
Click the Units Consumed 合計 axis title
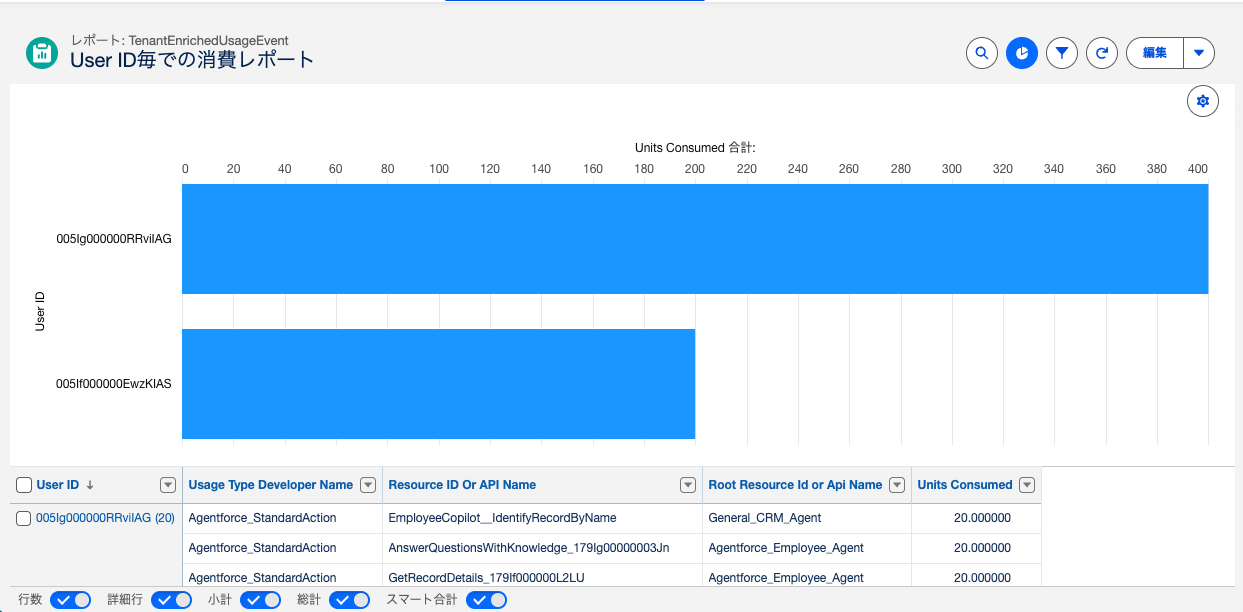[695, 148]
